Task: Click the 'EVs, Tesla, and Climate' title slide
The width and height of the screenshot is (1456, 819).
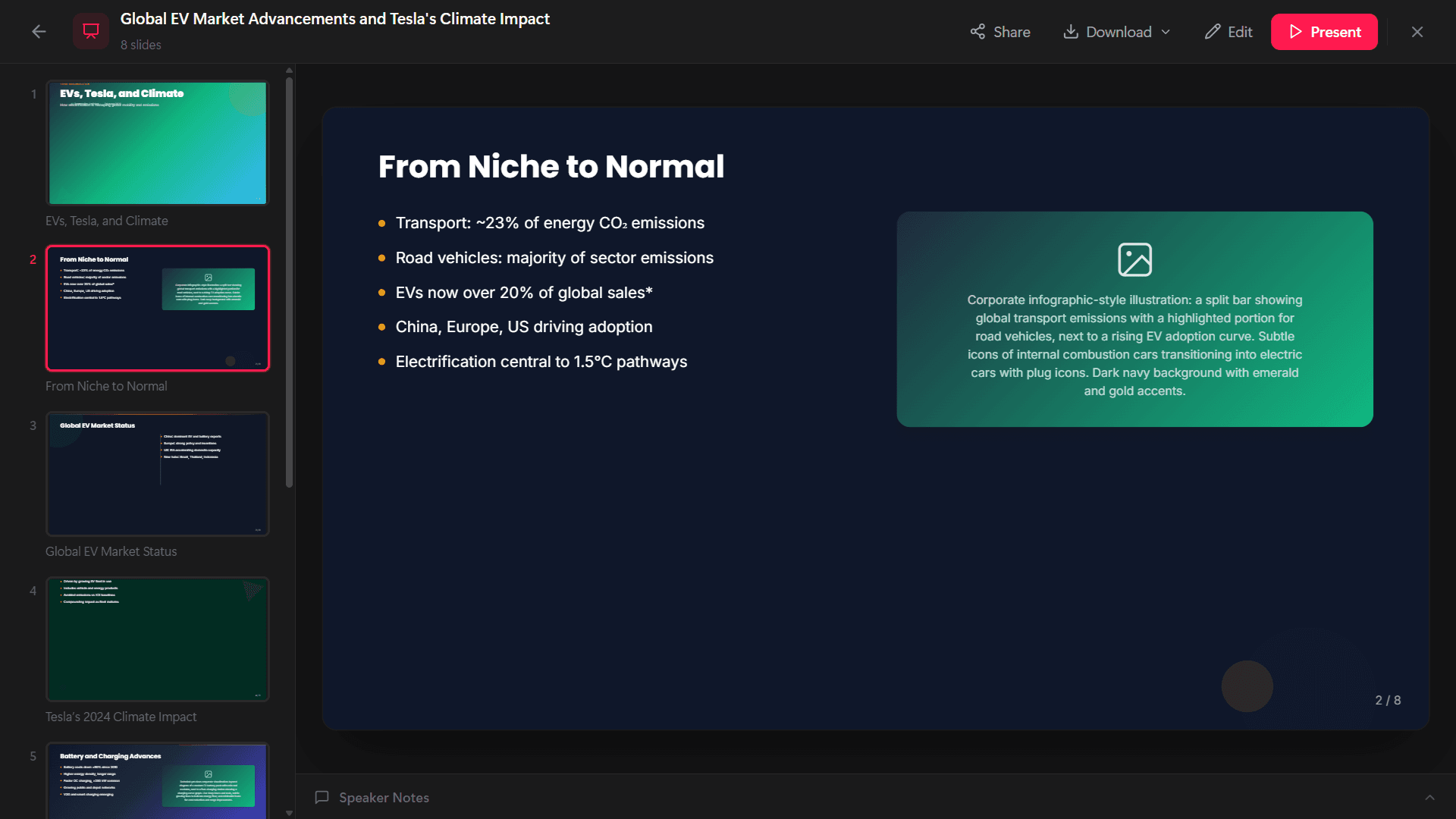Action: 157,143
